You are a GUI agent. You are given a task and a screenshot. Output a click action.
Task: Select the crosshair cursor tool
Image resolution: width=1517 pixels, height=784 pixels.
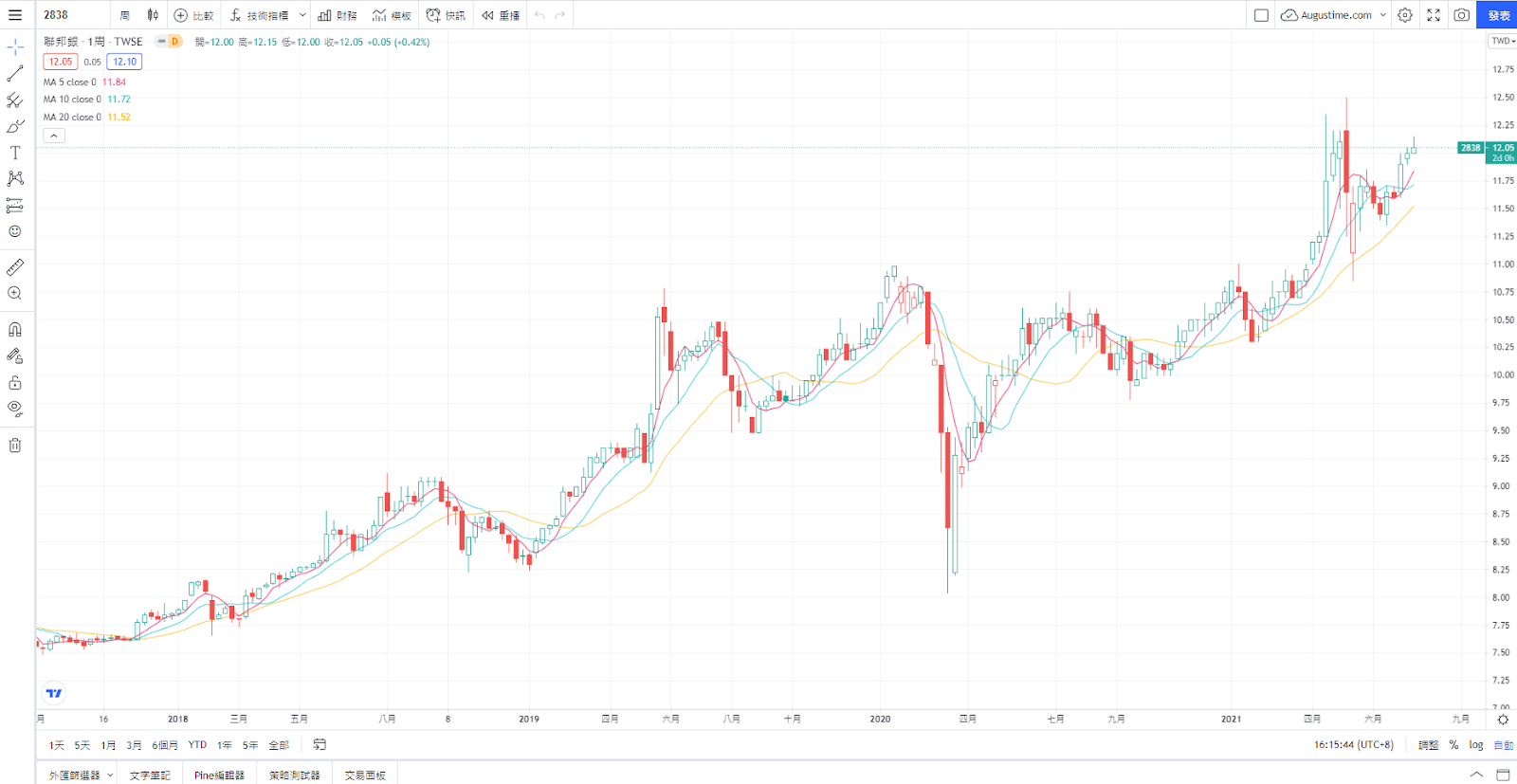(15, 46)
